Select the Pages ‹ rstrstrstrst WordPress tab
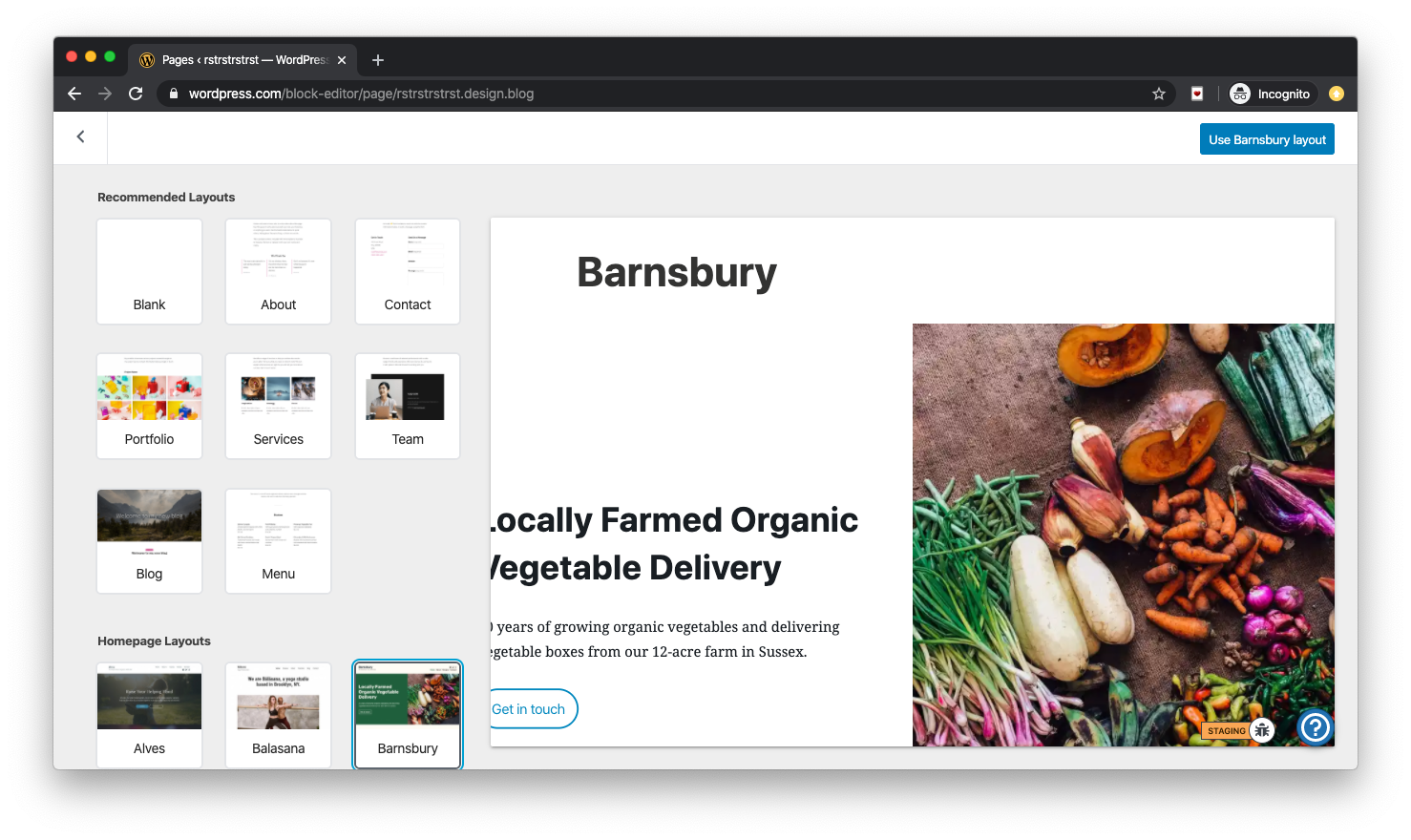The height and width of the screenshot is (840, 1411). 242,60
